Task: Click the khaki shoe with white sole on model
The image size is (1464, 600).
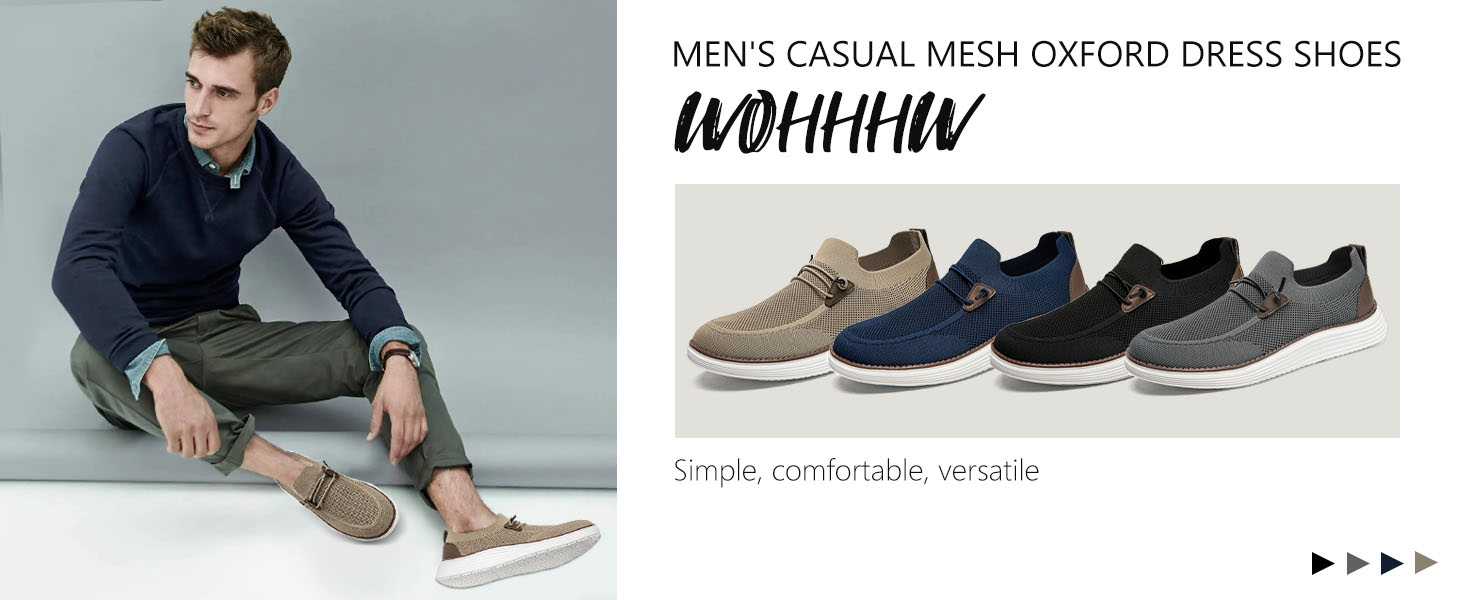Action: point(518,550)
